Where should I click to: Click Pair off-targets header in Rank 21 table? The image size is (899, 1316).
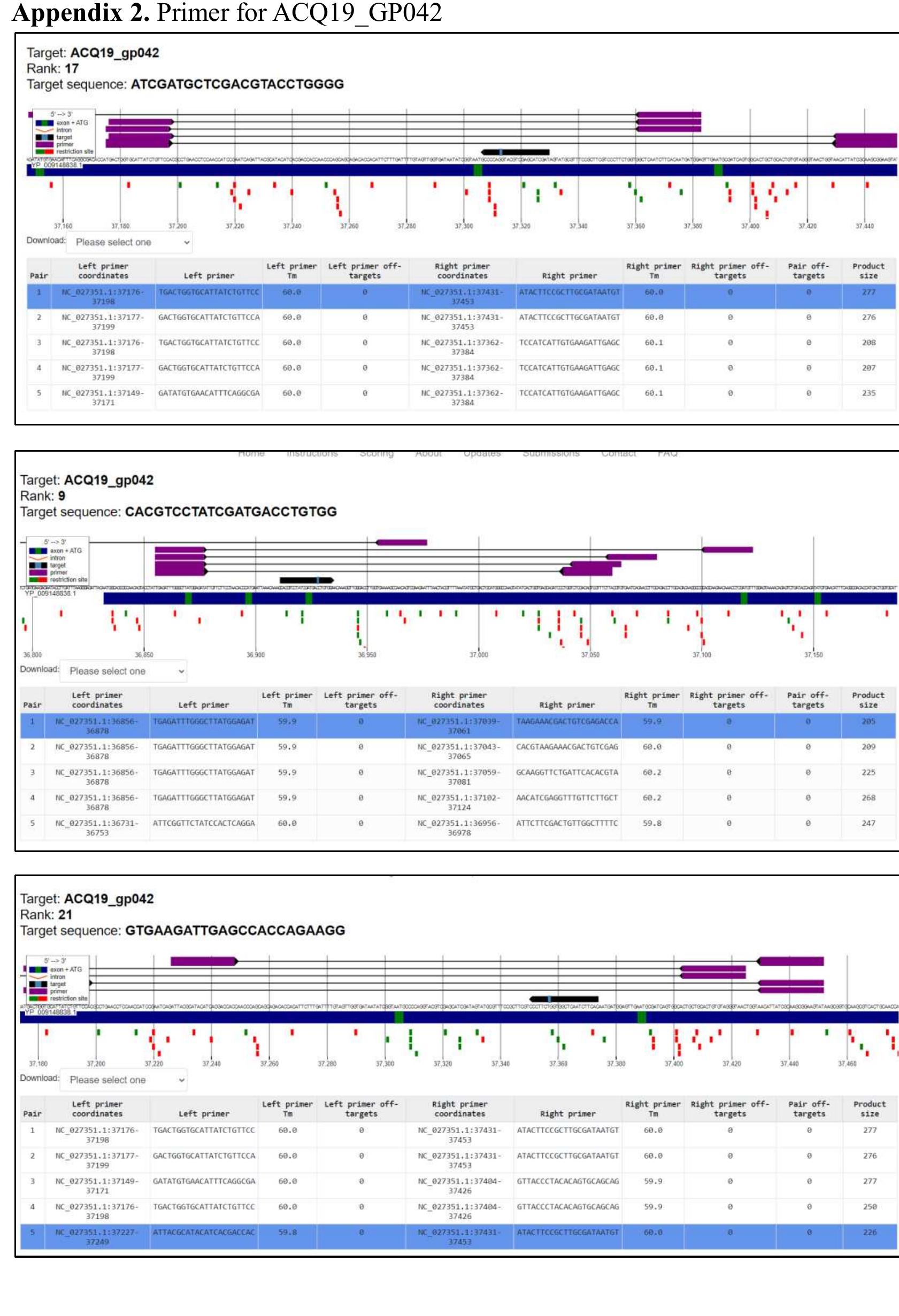[x=809, y=1109]
